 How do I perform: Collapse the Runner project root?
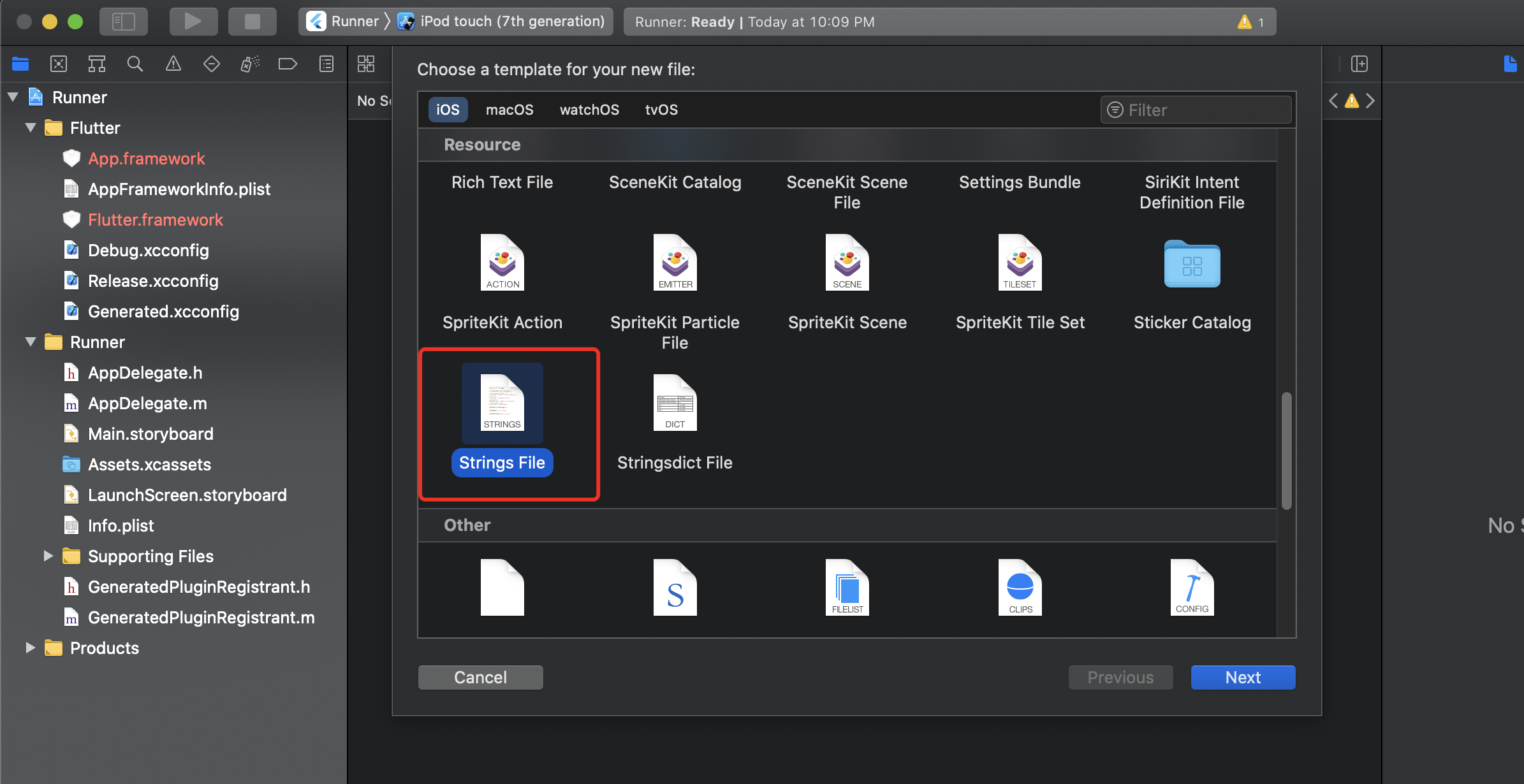tap(13, 98)
